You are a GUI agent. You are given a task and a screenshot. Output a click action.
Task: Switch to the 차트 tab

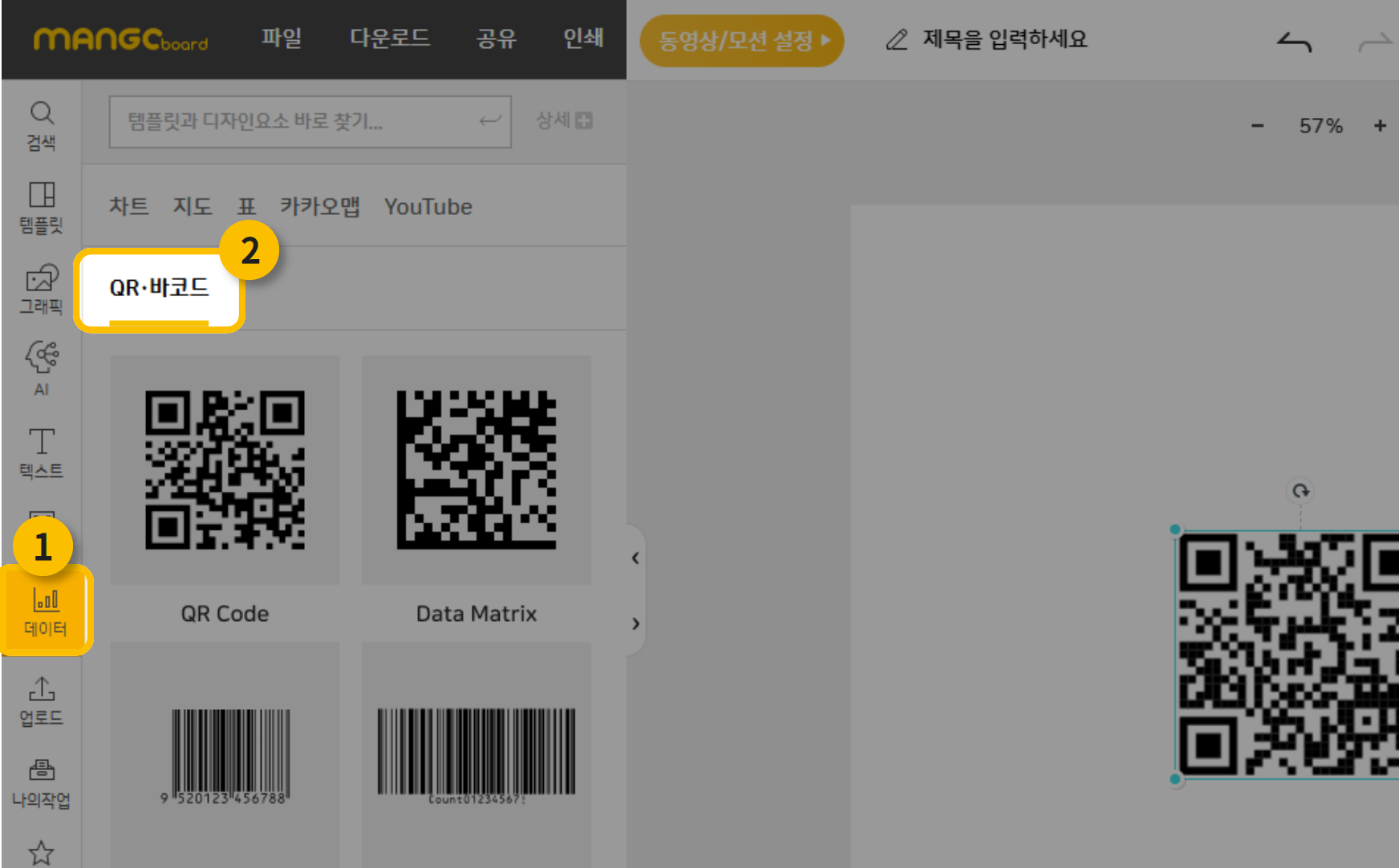[x=129, y=206]
